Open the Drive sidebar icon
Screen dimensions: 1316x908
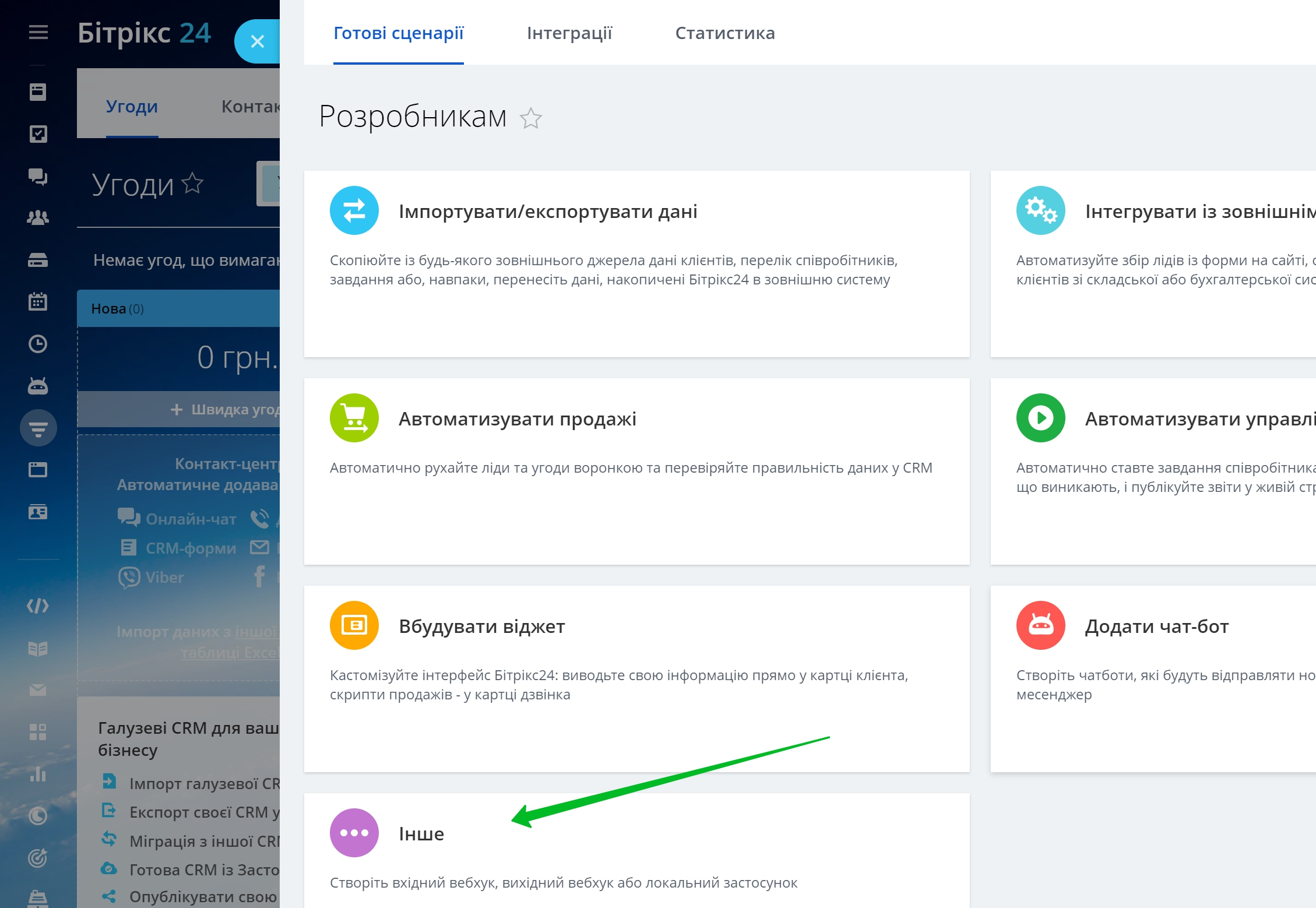click(x=38, y=260)
